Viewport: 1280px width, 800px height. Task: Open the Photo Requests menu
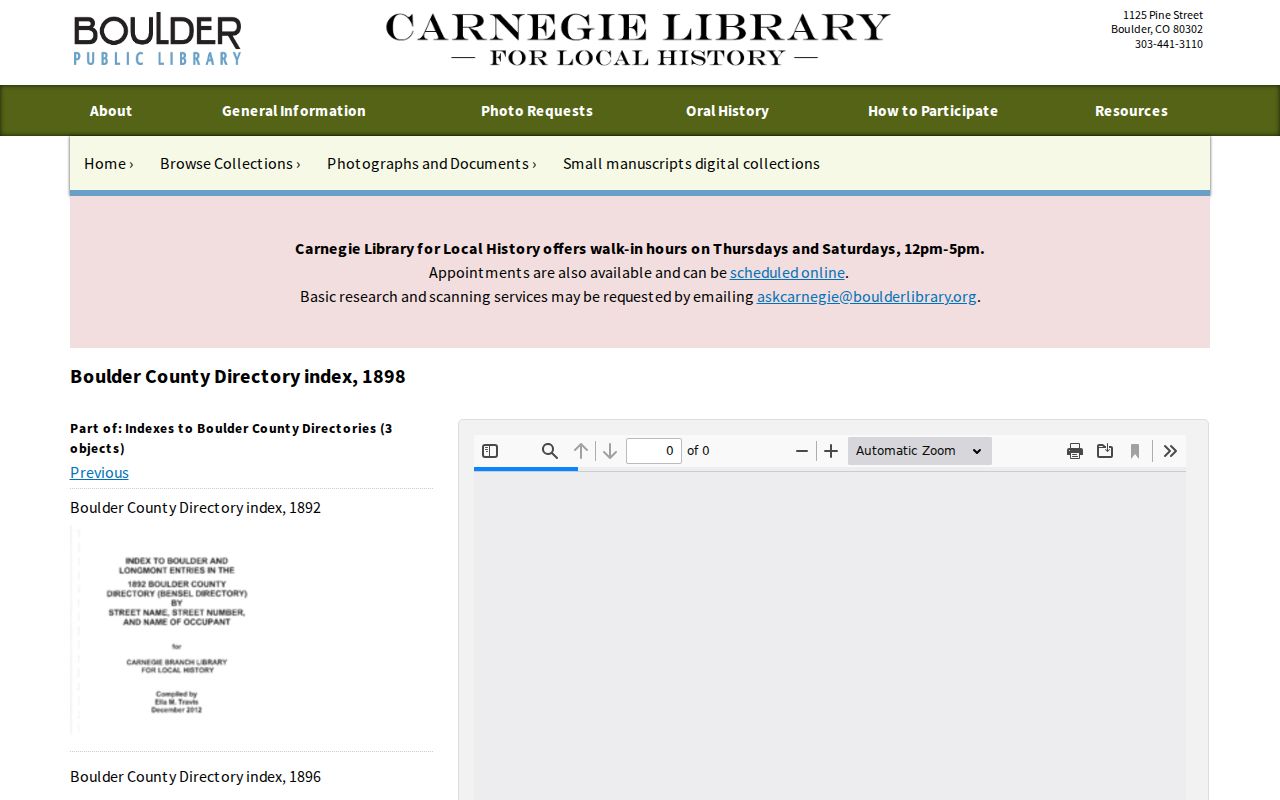coord(537,111)
